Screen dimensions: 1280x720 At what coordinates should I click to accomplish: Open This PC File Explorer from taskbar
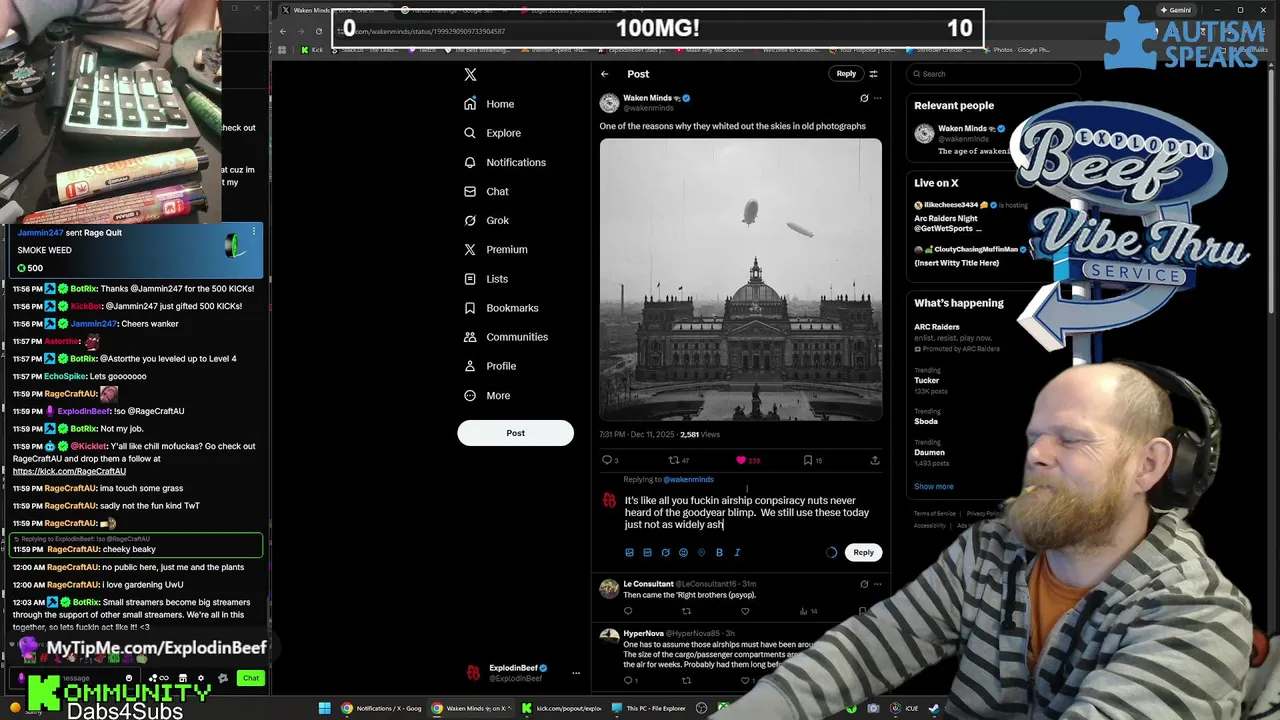[650, 708]
